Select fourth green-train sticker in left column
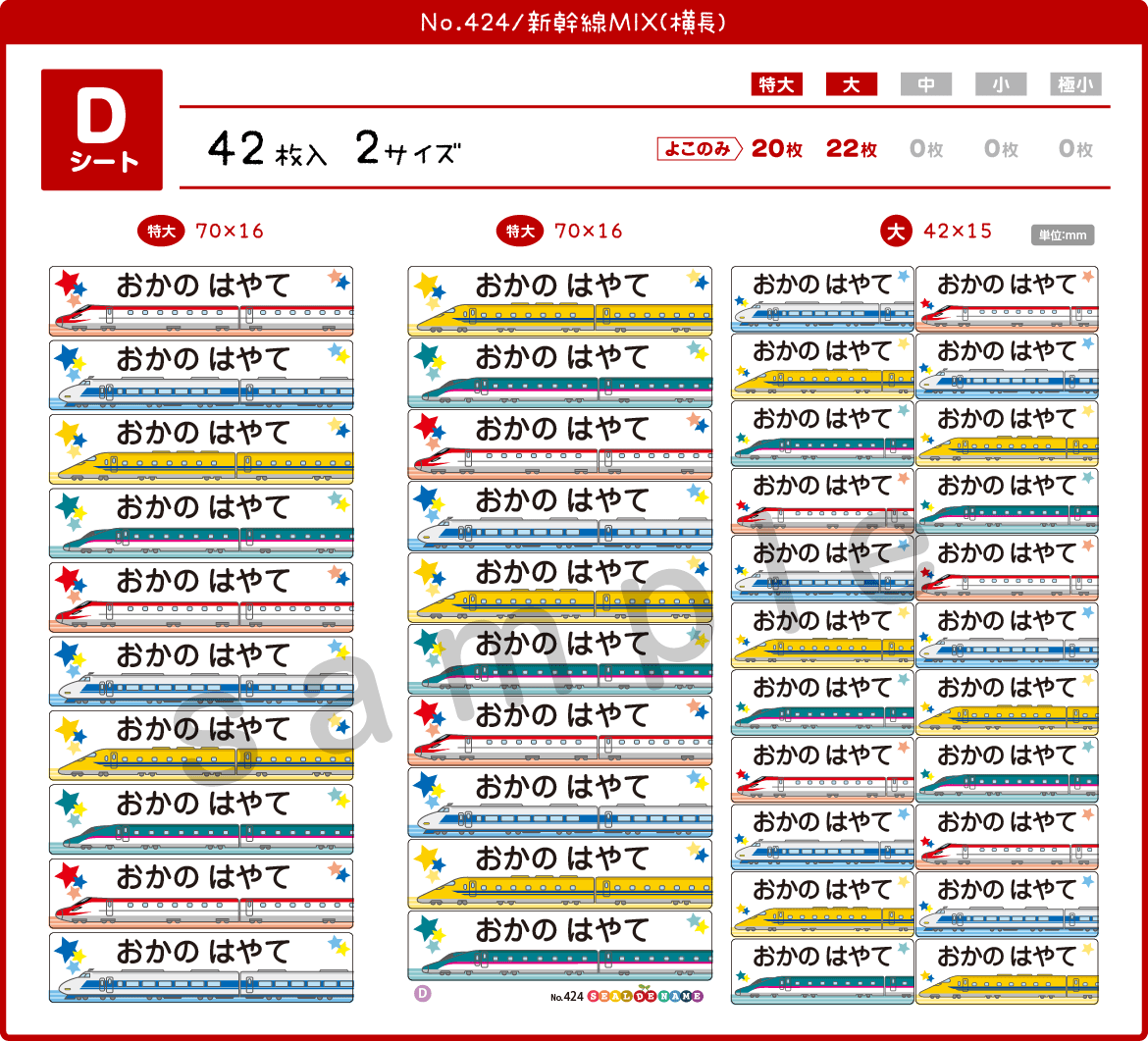Image resolution: width=1148 pixels, height=1041 pixels. pos(201,523)
